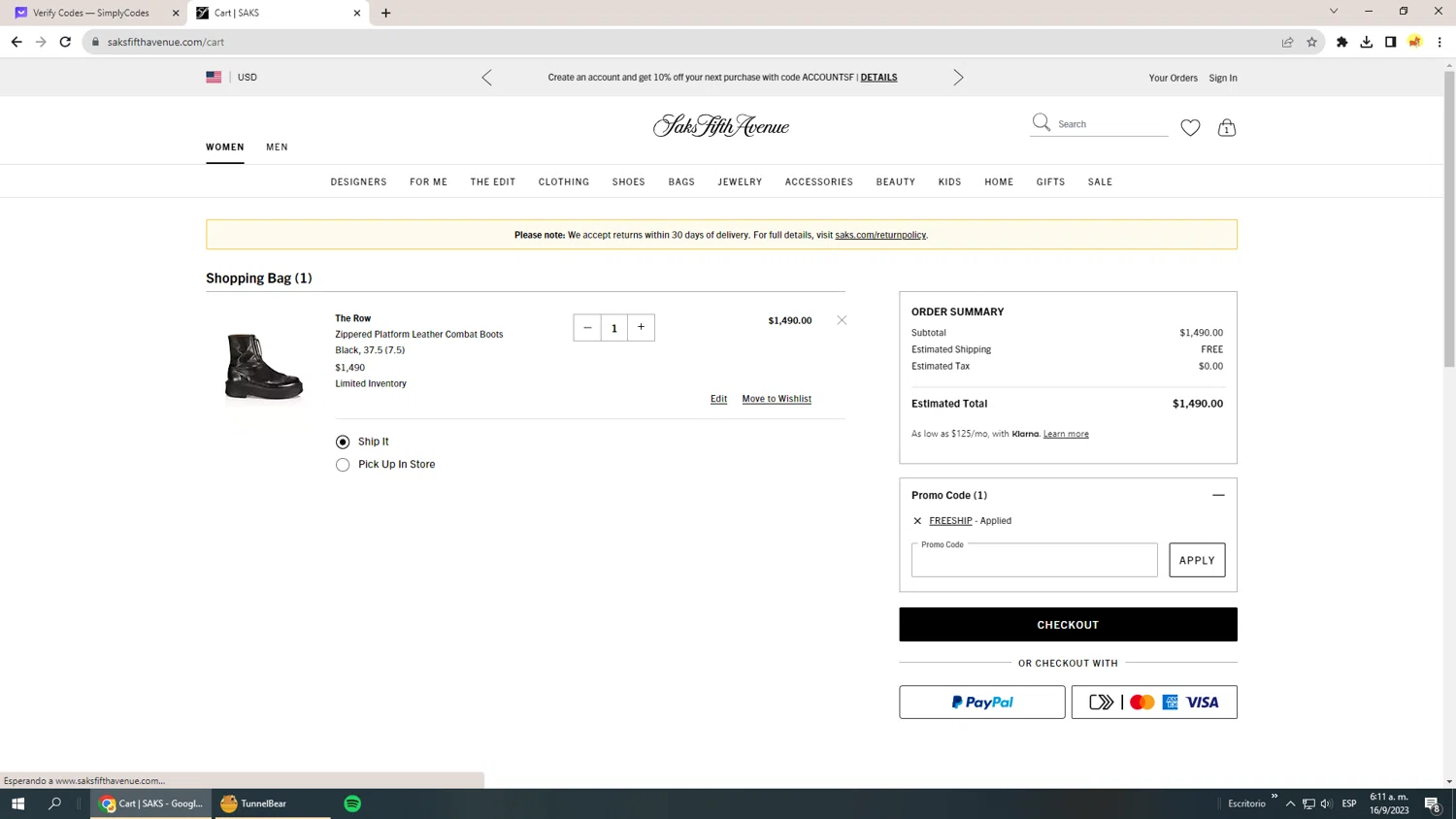This screenshot has height=819, width=1456.
Task: Open Spotify from the taskbar
Action: 352,803
